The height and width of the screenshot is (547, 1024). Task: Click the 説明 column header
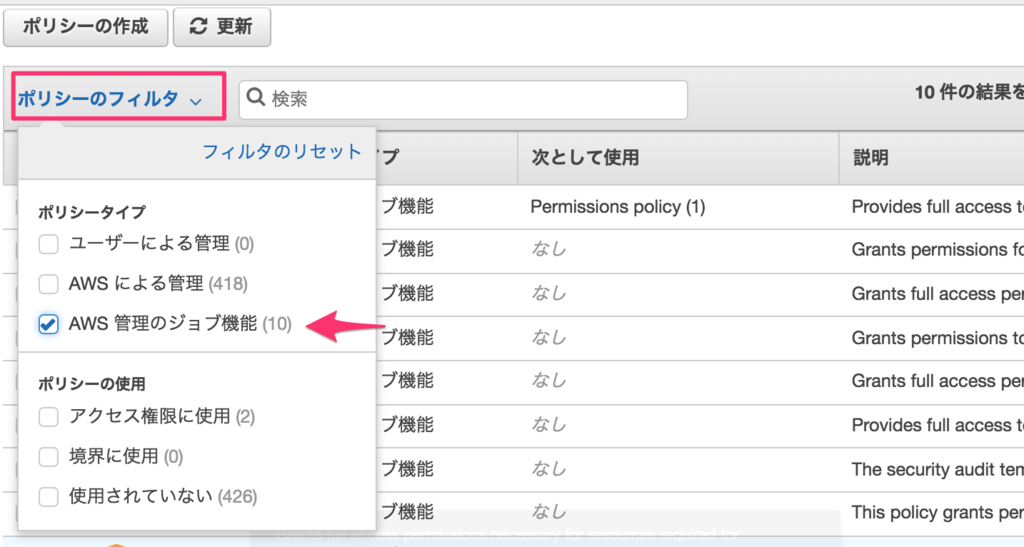point(931,158)
